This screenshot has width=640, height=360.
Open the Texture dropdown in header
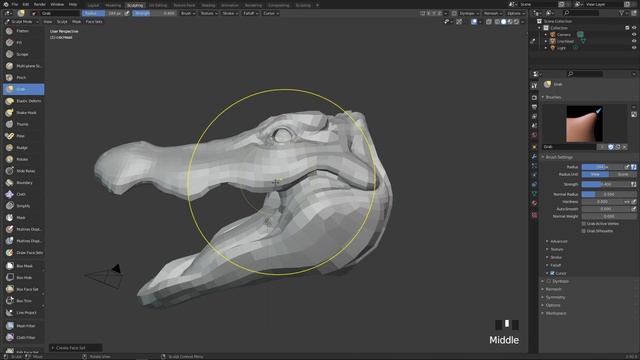click(x=209, y=13)
